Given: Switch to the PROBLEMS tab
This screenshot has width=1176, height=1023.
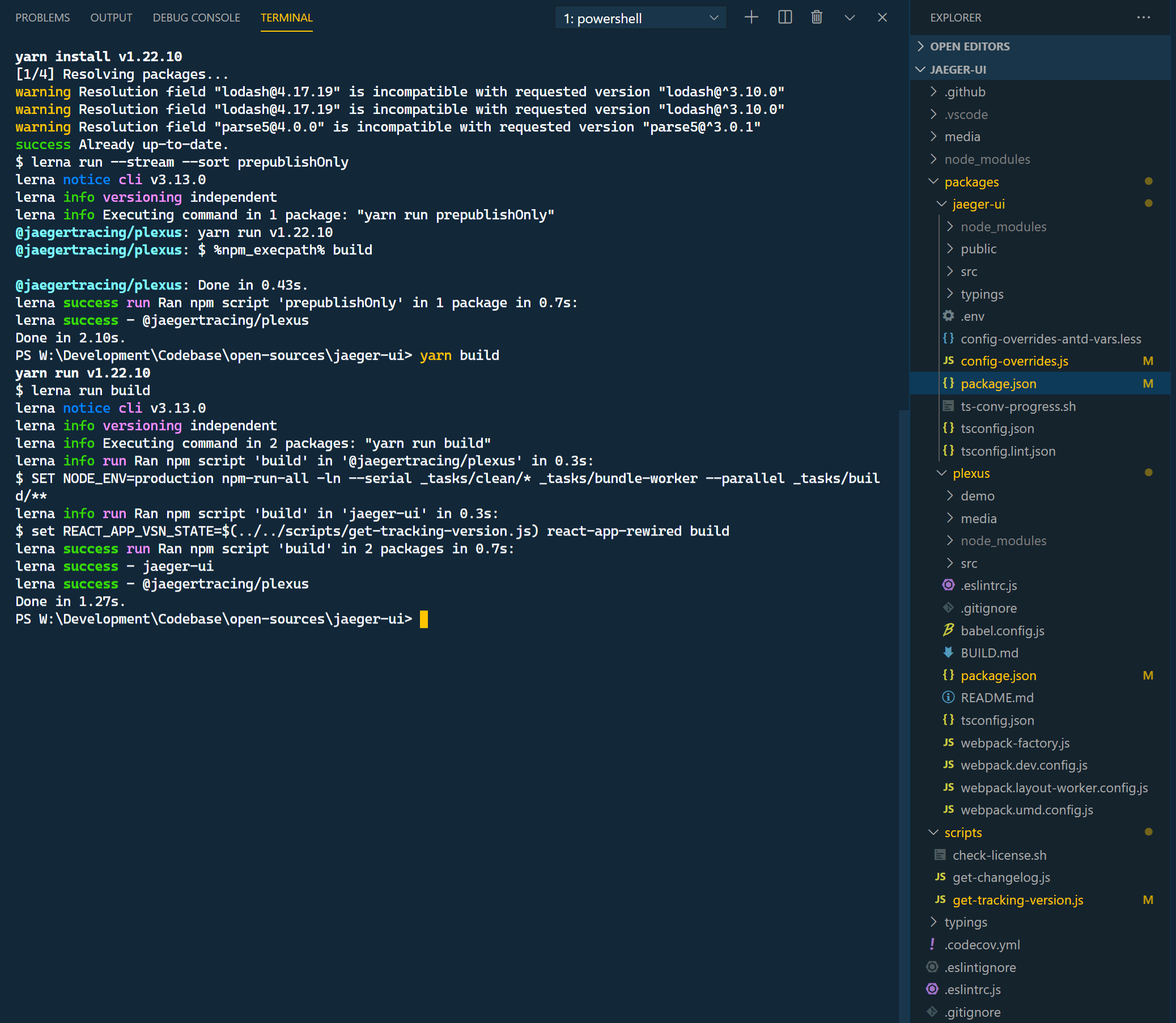Looking at the screenshot, I should coord(43,17).
